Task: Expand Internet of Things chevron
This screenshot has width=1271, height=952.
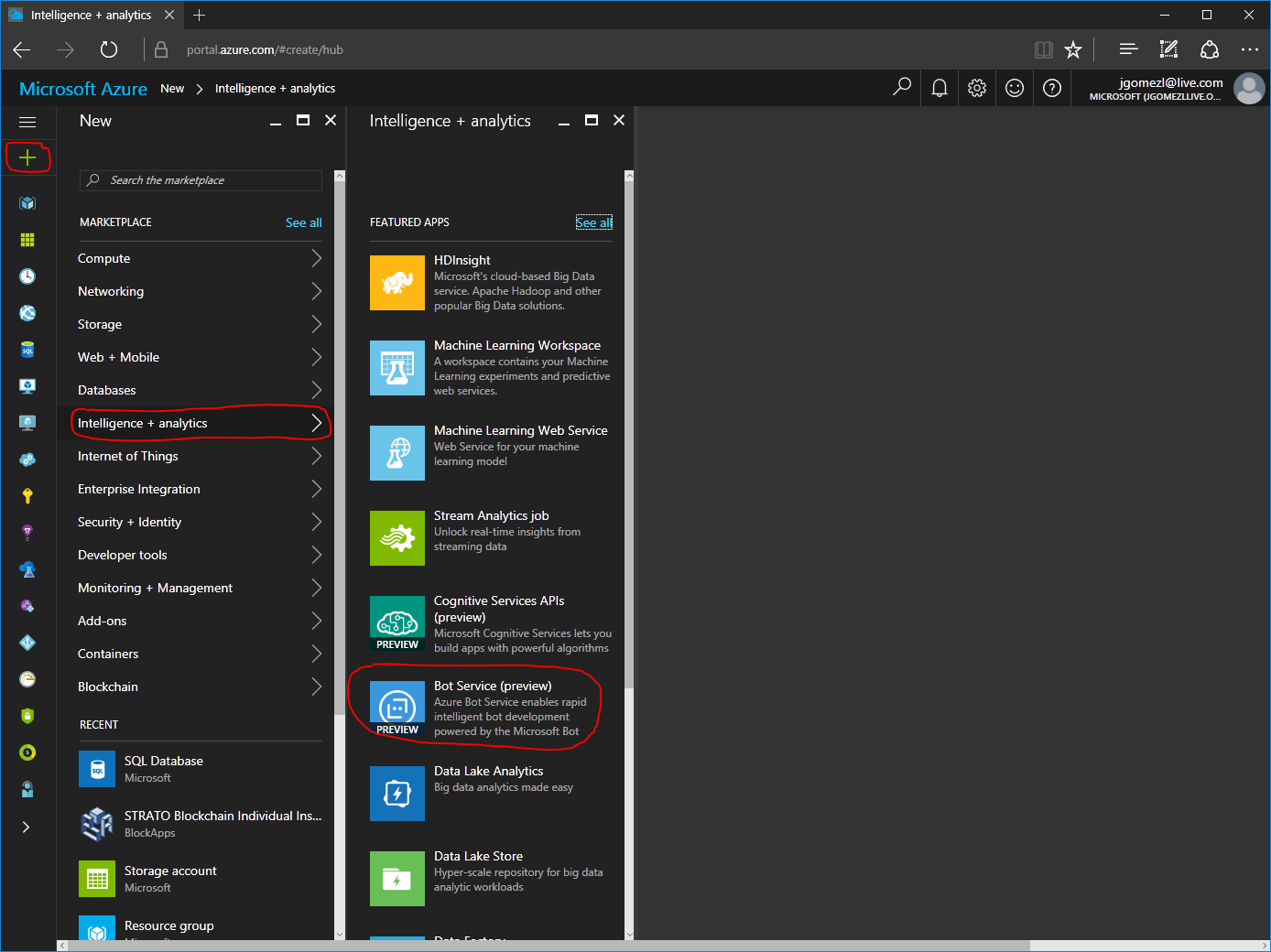Action: pos(316,456)
